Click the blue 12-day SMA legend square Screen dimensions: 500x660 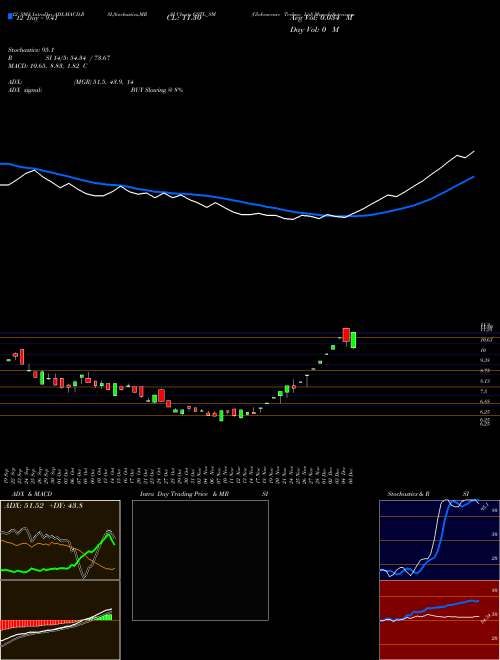click(x=10, y=17)
